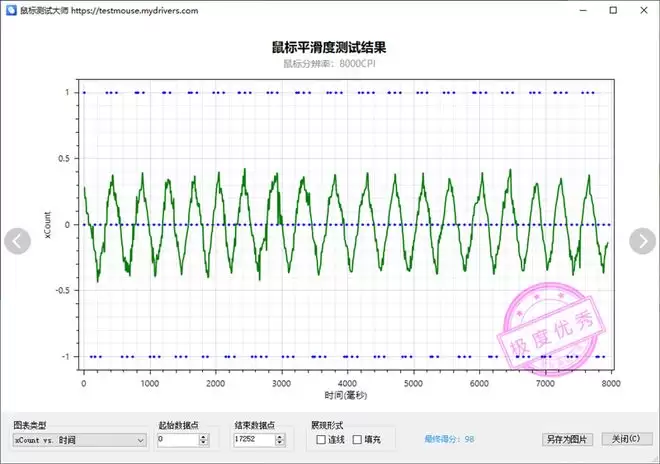Click the start data point input field
660x464 pixels.
(x=177, y=439)
